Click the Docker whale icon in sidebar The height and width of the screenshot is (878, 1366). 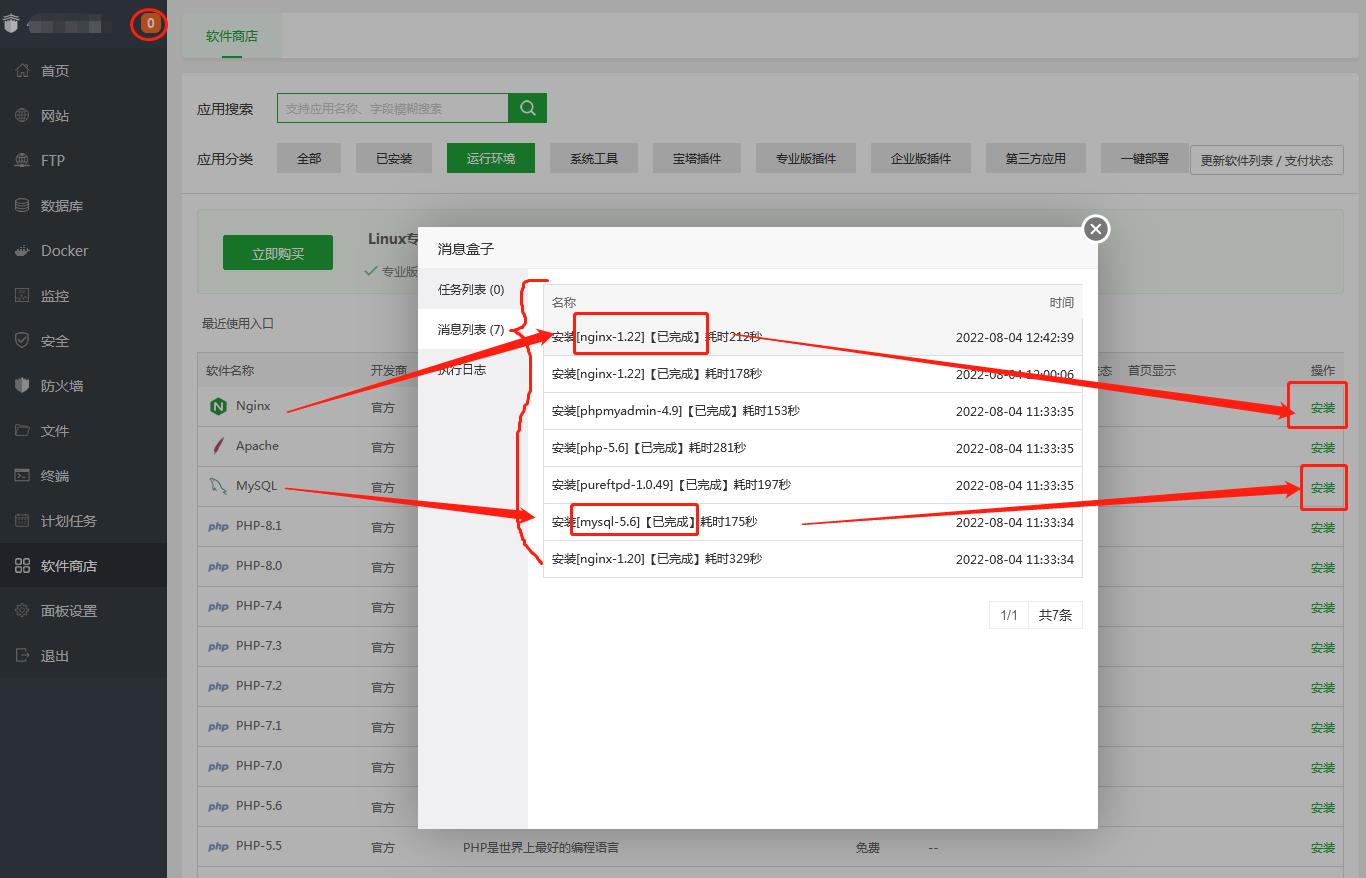(23, 251)
